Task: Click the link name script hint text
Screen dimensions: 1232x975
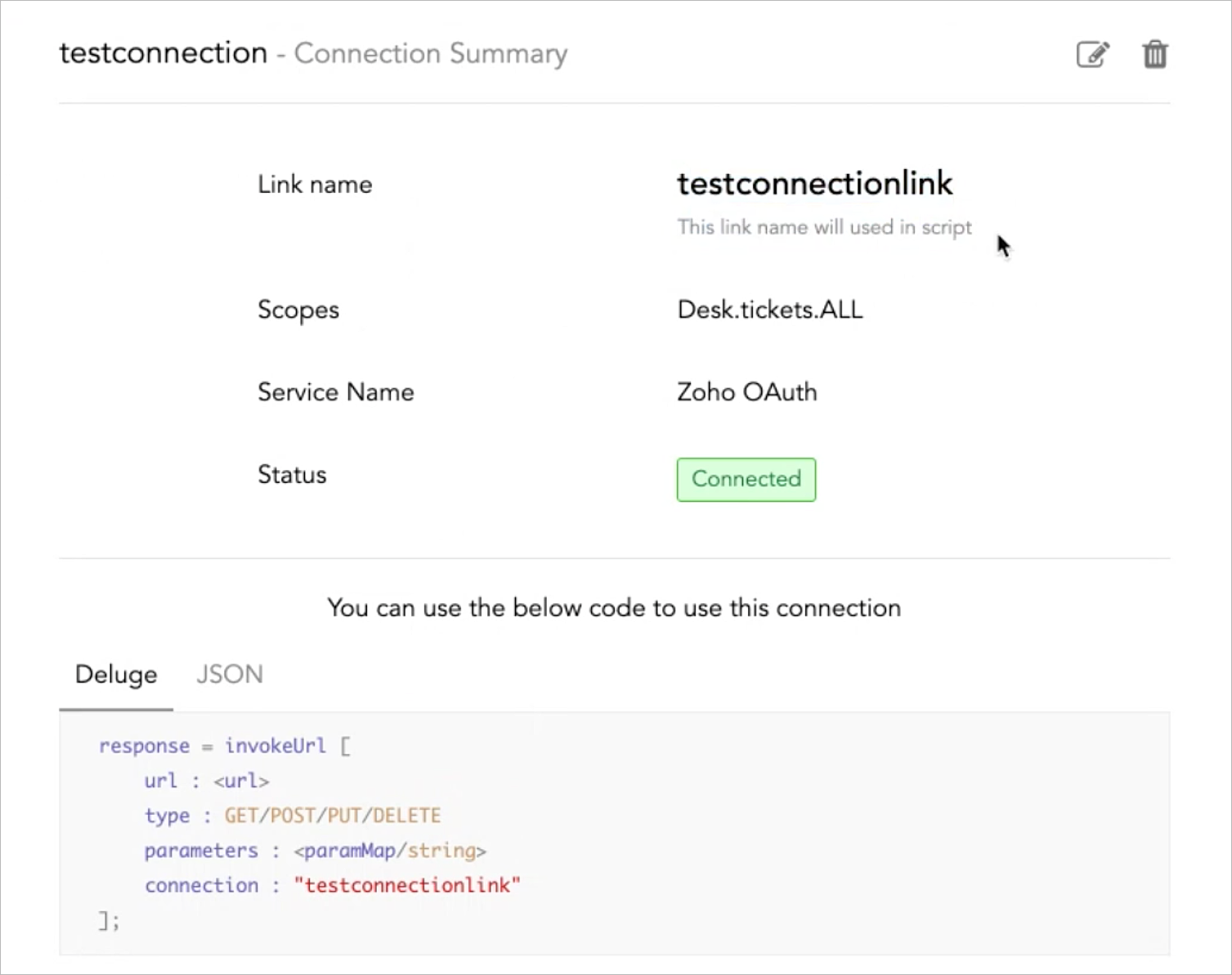Action: (824, 227)
